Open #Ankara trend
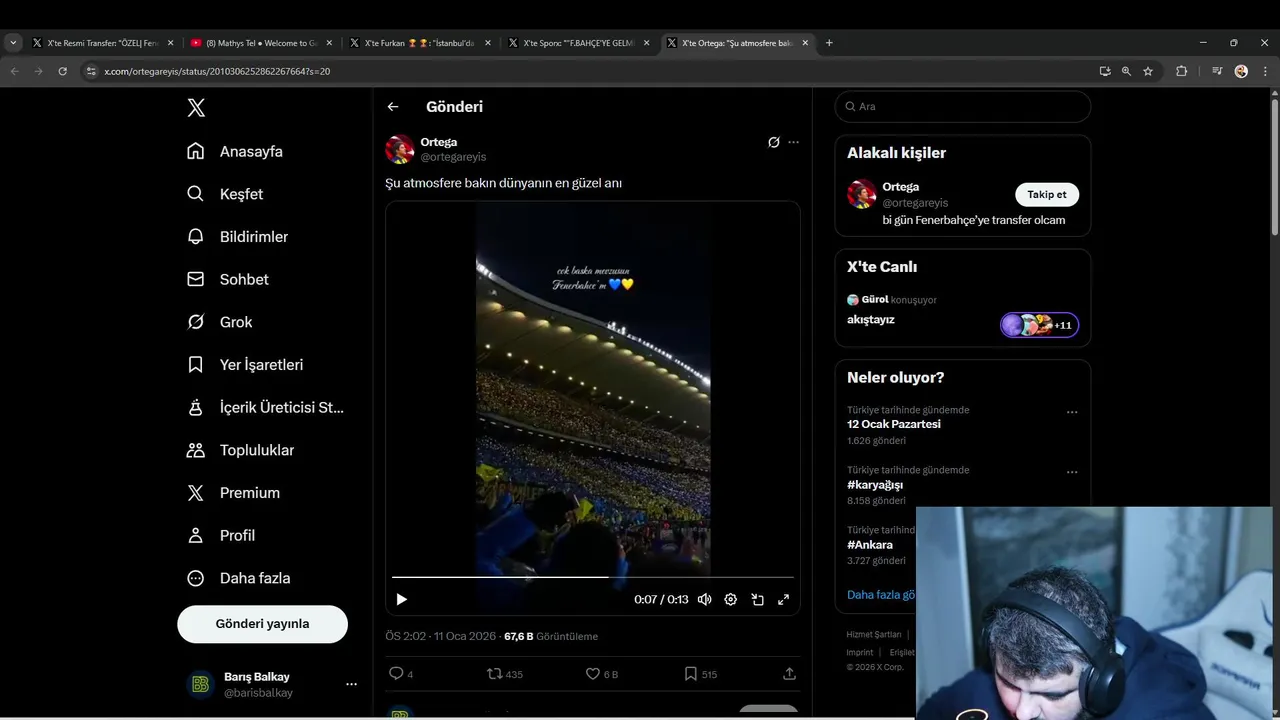Viewport: 1280px width, 720px height. pyautogui.click(x=870, y=545)
